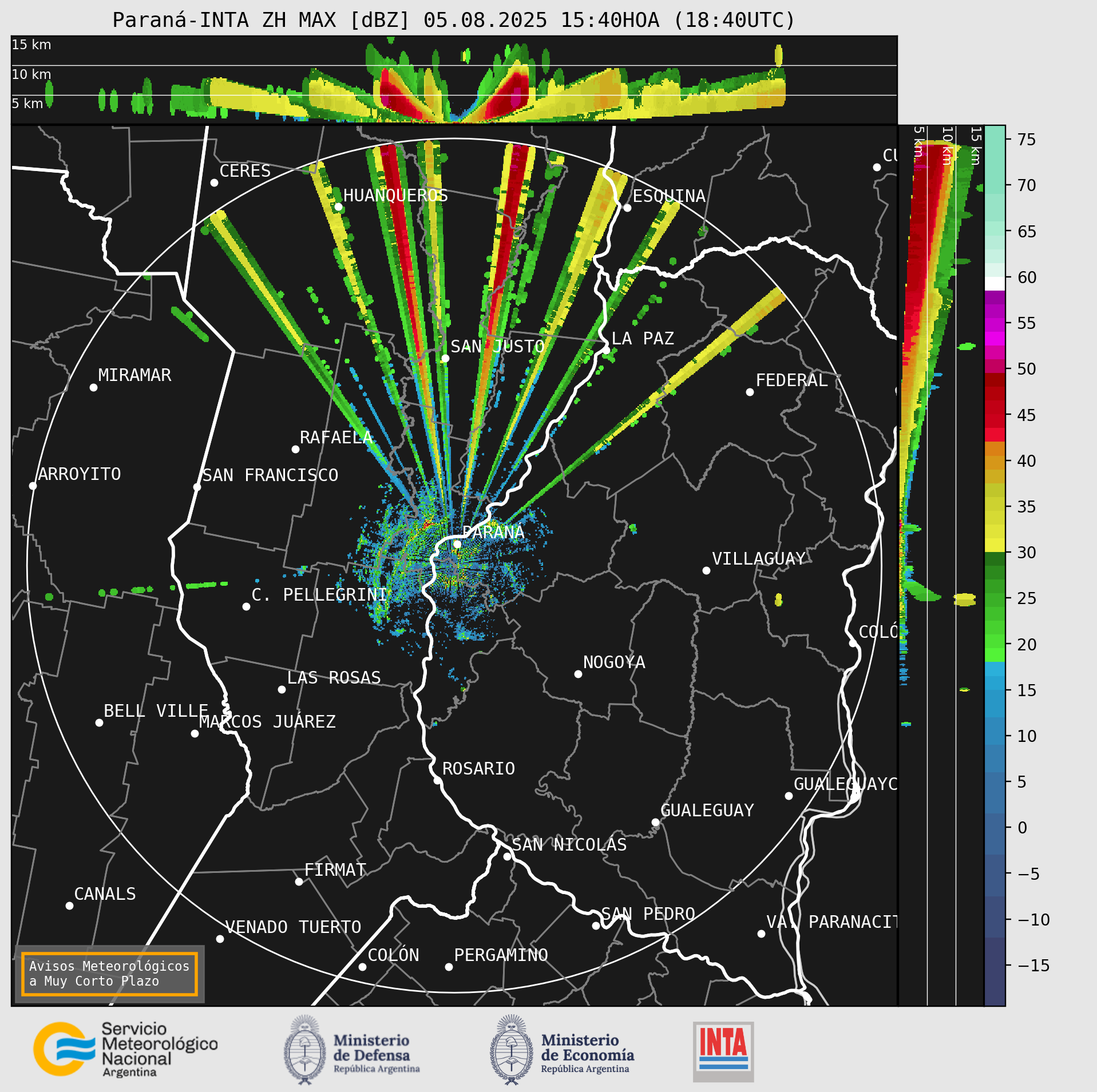Click the C. PELLEGRINI city label

[x=319, y=594]
